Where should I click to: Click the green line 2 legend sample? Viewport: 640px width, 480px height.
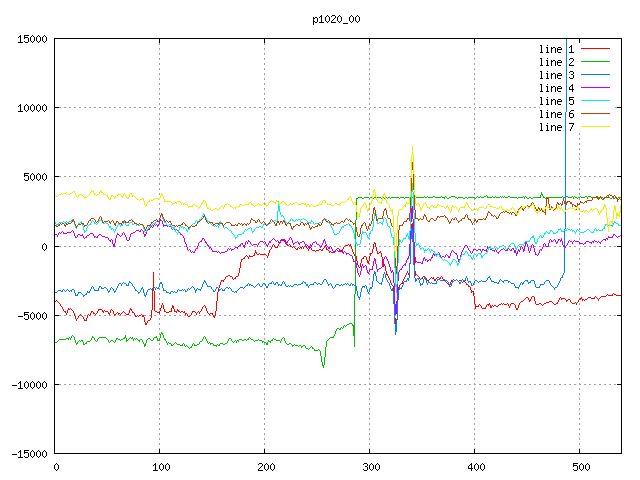click(x=596, y=62)
